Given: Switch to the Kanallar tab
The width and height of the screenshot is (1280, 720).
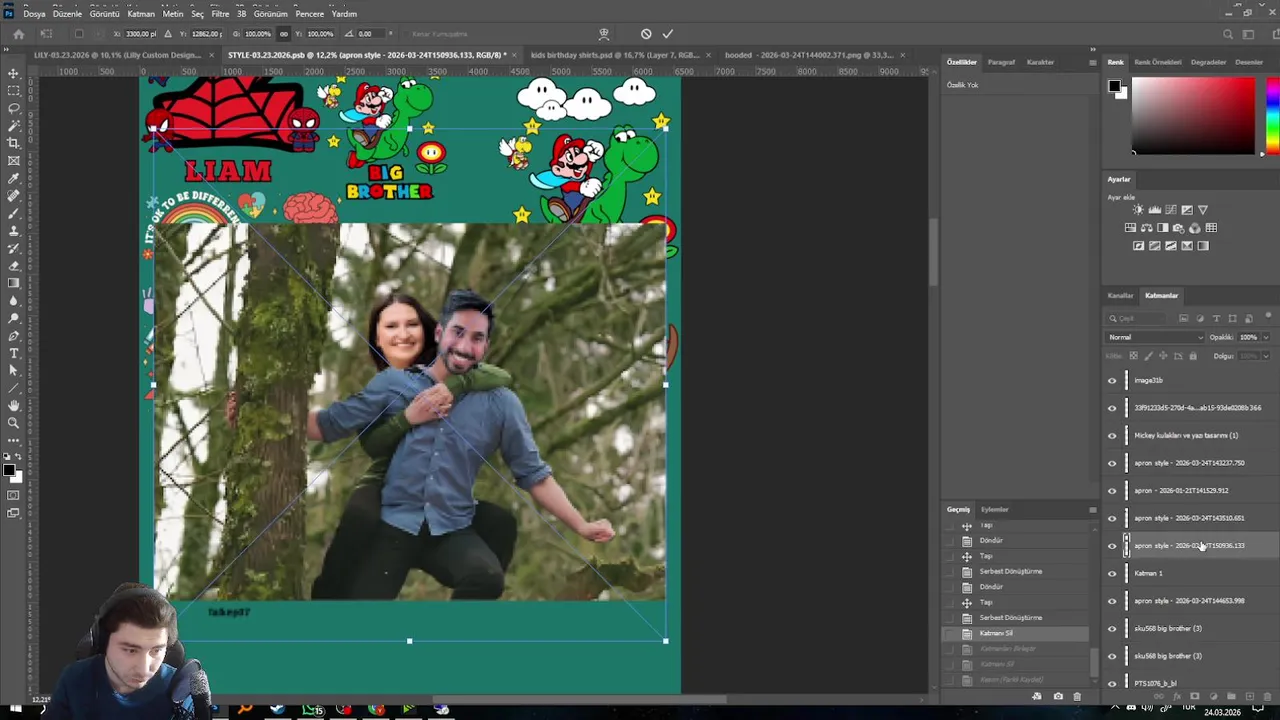Looking at the screenshot, I should (1120, 295).
